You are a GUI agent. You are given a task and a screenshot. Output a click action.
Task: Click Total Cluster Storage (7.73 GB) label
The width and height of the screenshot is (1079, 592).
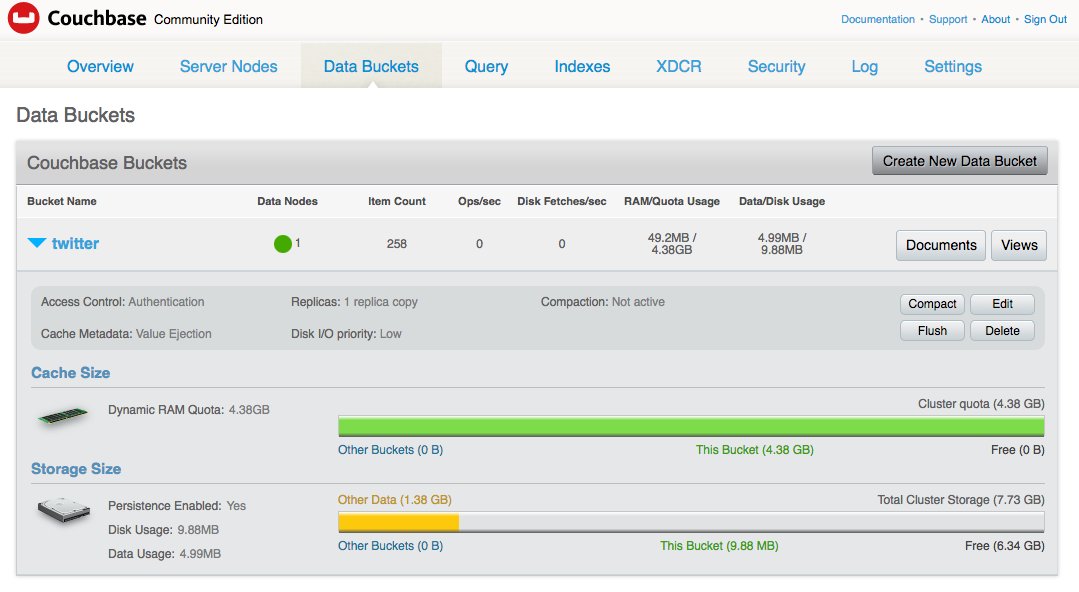tap(961, 500)
